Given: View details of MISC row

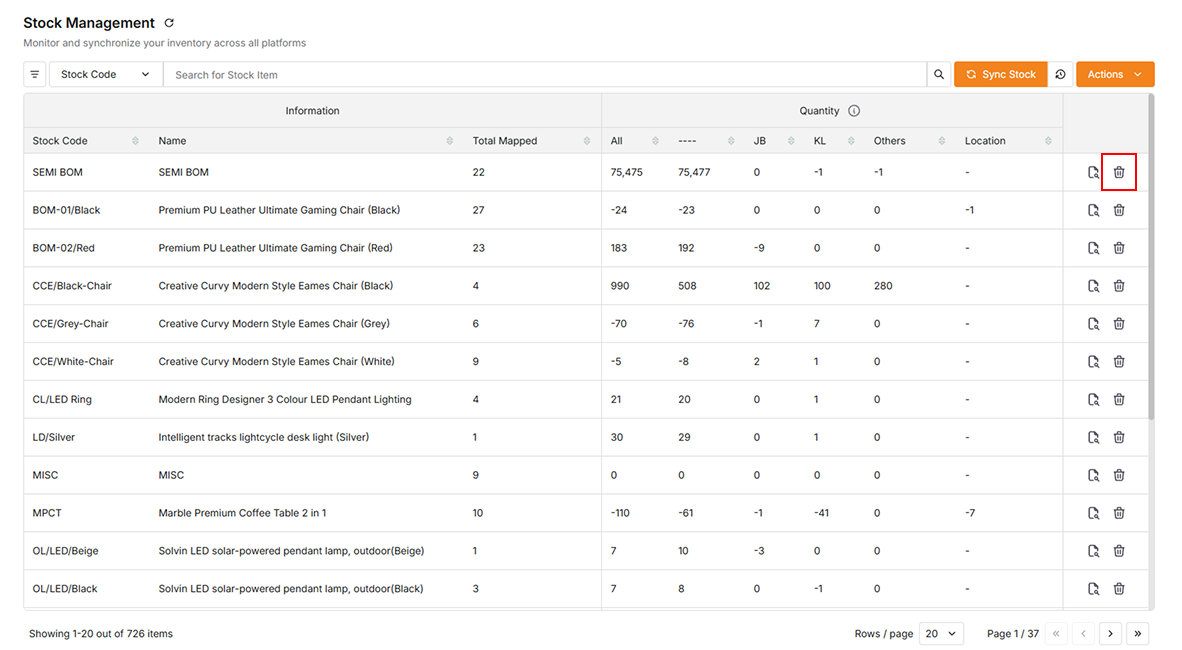Looking at the screenshot, I should (1093, 475).
